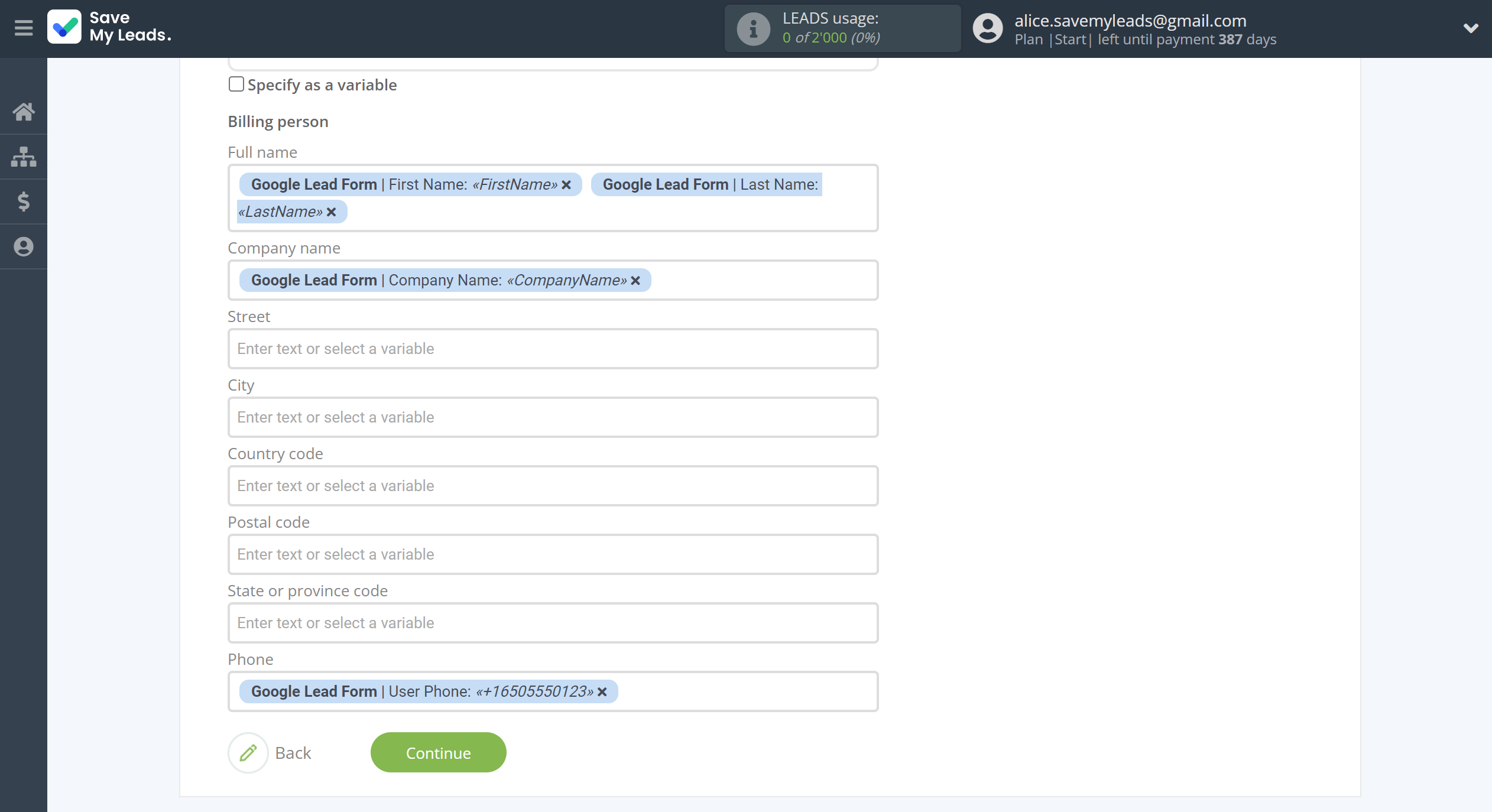The width and height of the screenshot is (1492, 812).
Task: Click the LEADS usage info icon
Action: [x=753, y=28]
